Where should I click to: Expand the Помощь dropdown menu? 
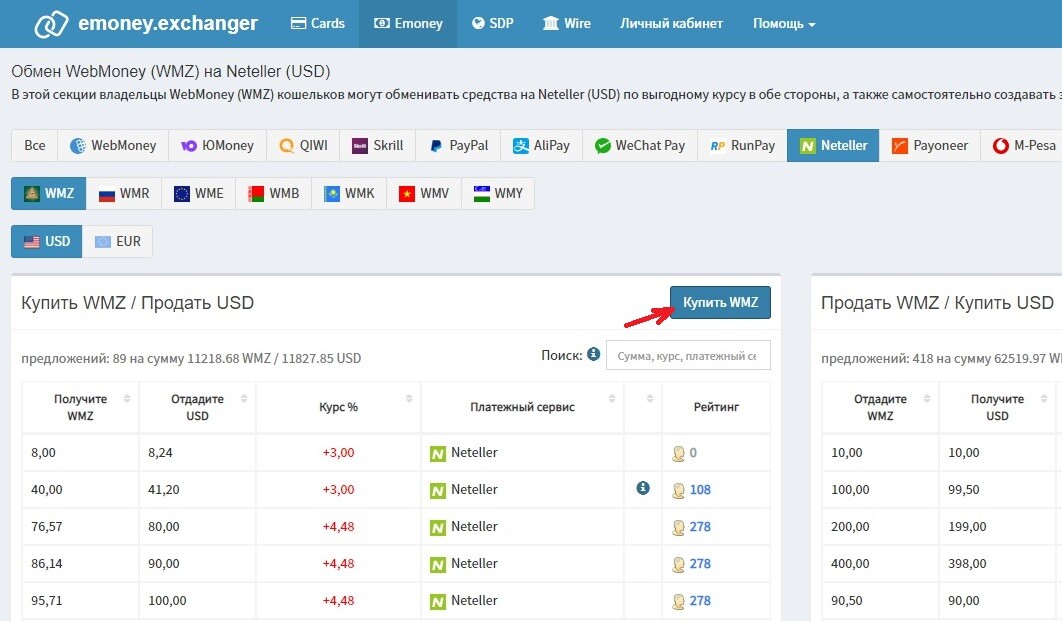784,24
